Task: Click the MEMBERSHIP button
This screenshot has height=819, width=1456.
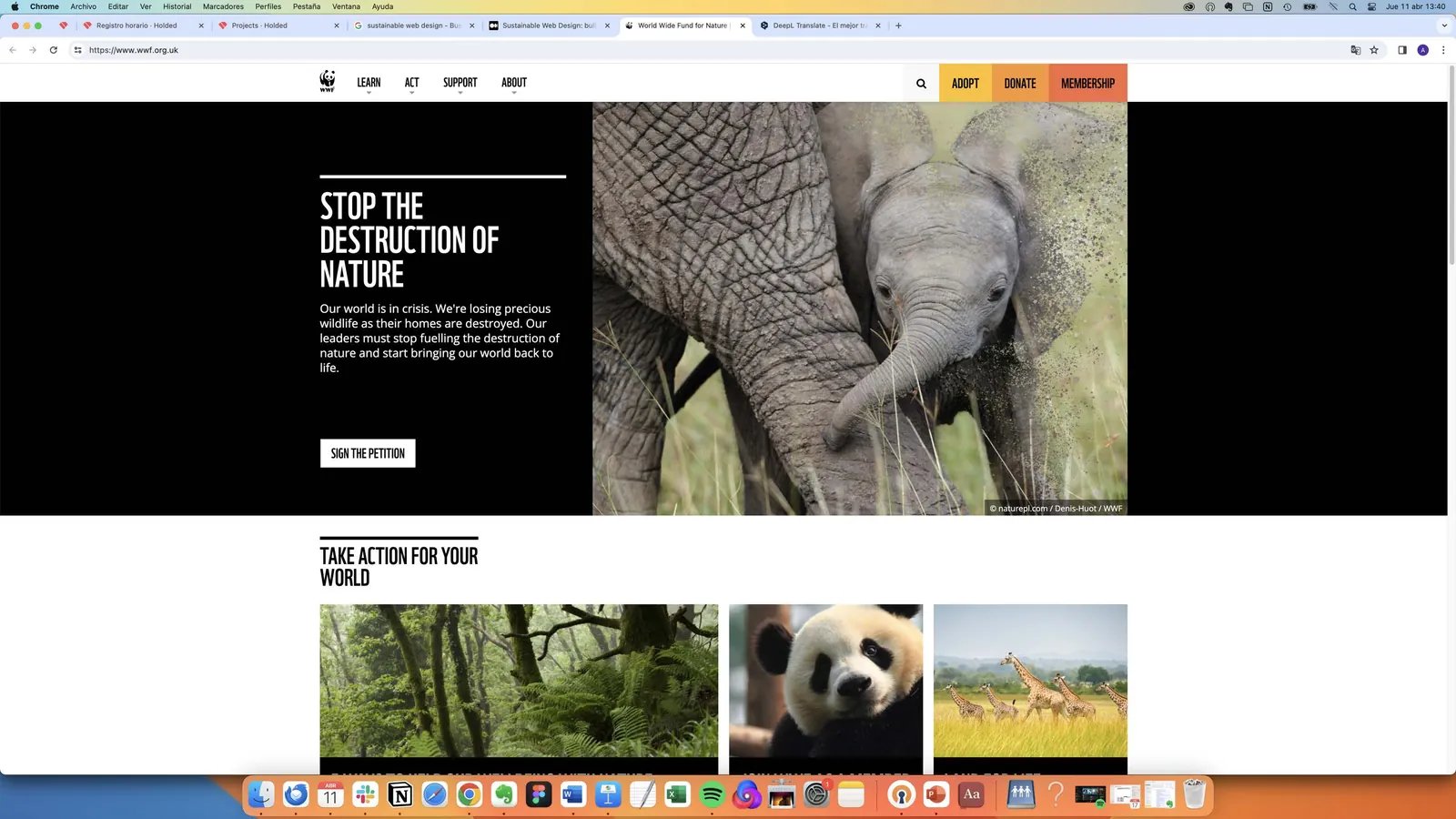Action: pyautogui.click(x=1087, y=83)
